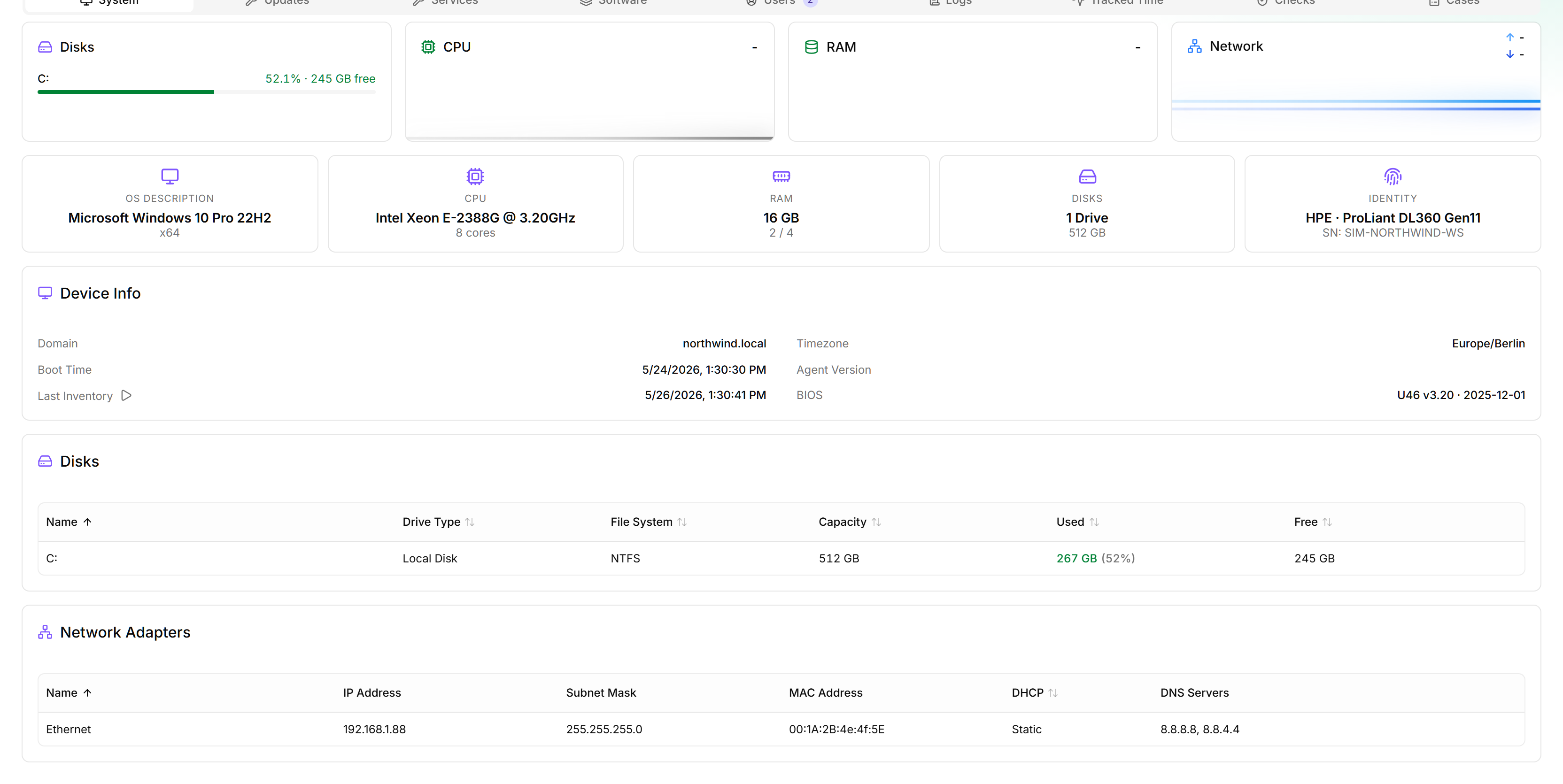This screenshot has width=1563, height=784.
Task: Click the '267 GB (52%)' used cell
Action: pyautogui.click(x=1096, y=559)
